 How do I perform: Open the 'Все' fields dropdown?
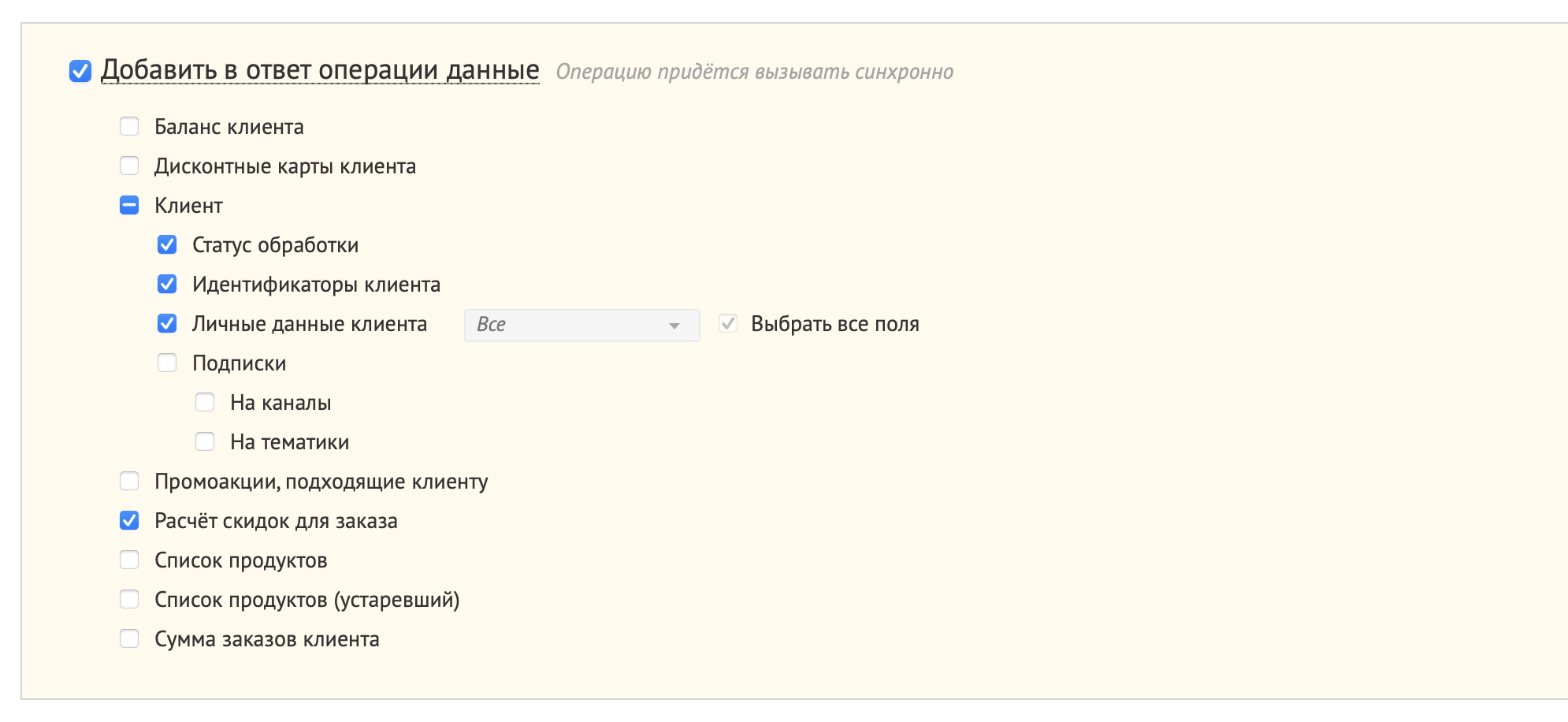tap(582, 325)
